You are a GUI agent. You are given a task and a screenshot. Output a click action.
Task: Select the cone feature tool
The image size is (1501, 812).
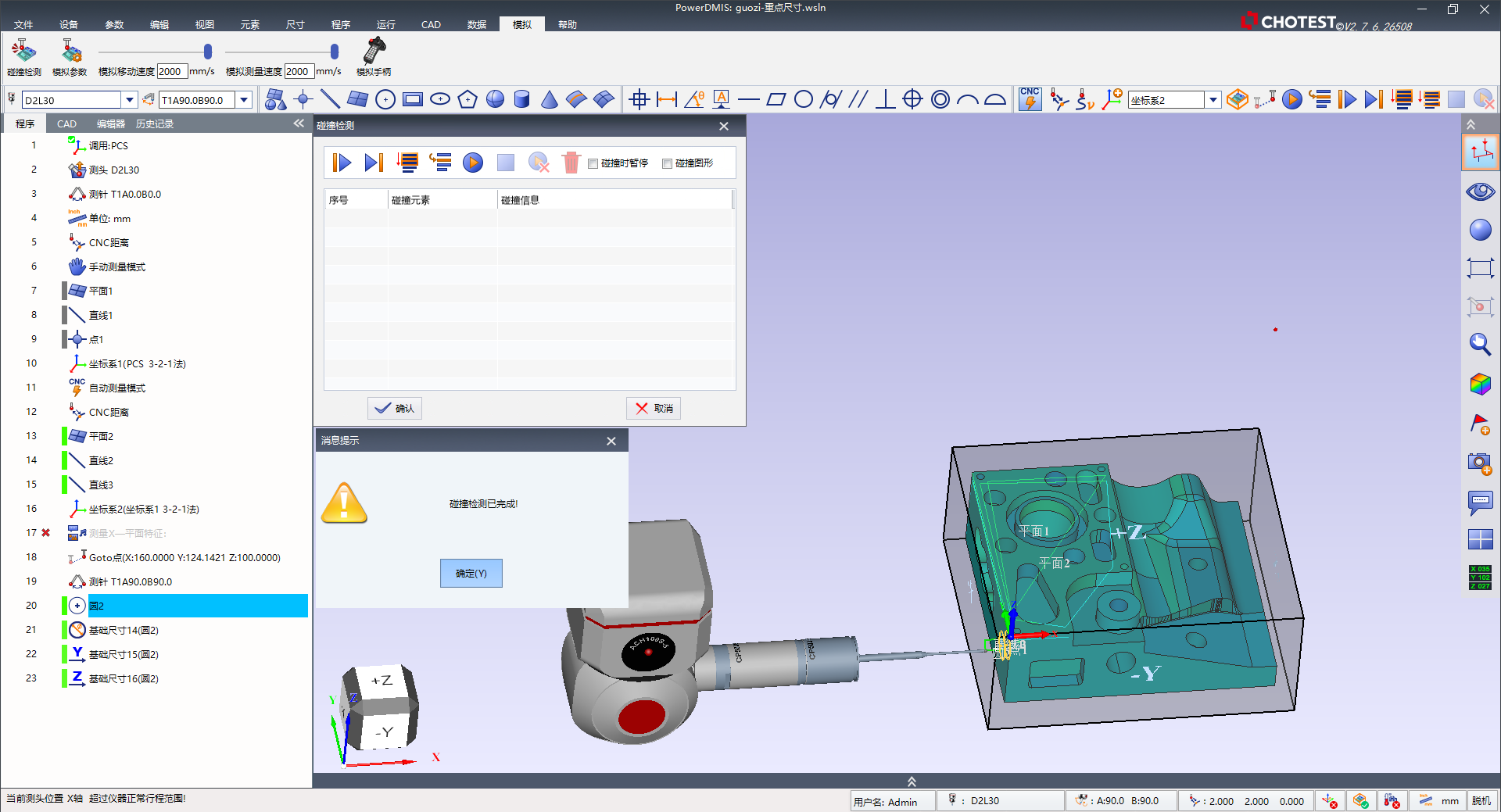click(550, 99)
